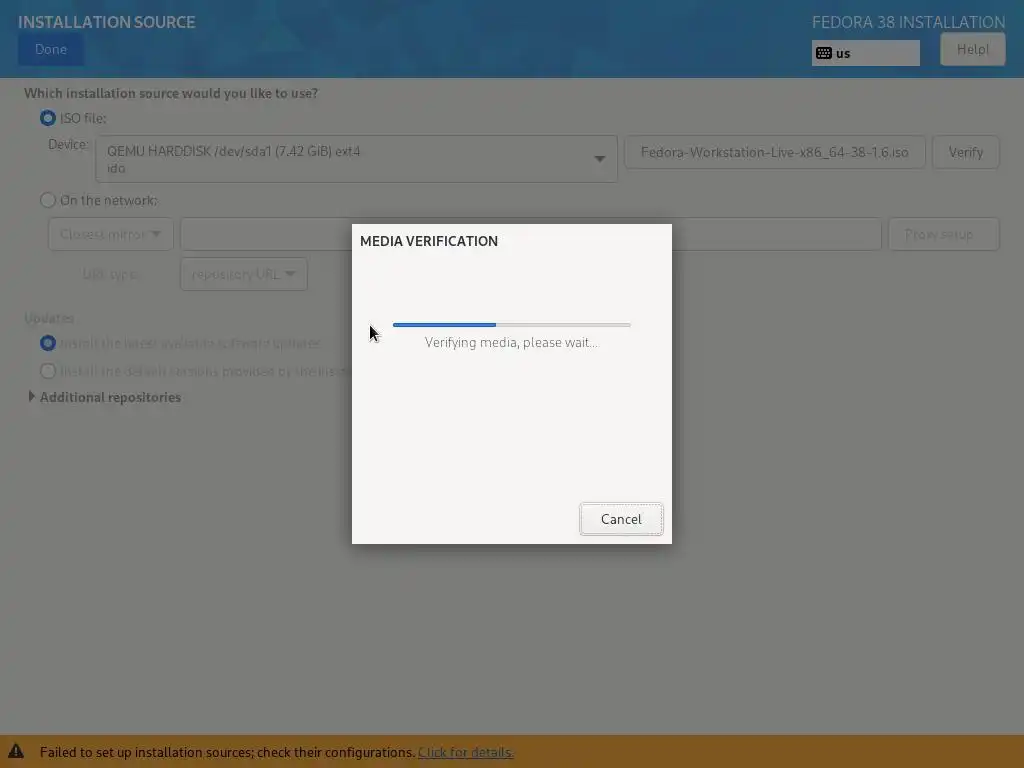Image resolution: width=1024 pixels, height=768 pixels.
Task: Click Failed to set up installation sources message
Action: [x=227, y=752]
